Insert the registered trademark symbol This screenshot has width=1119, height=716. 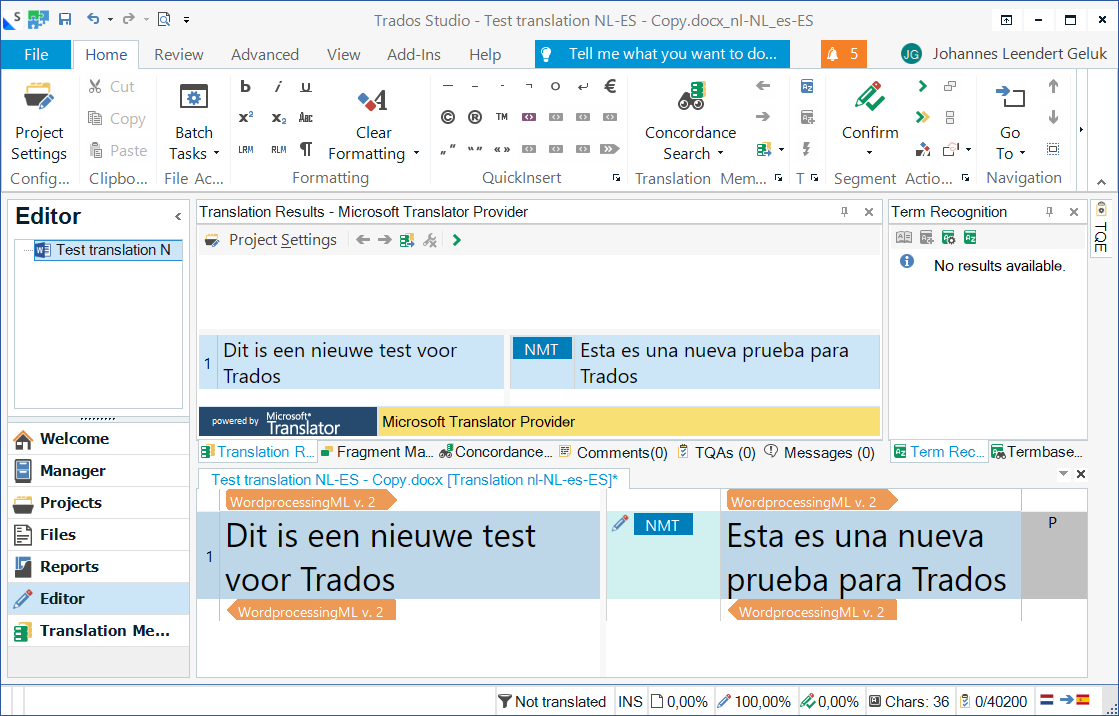click(475, 117)
